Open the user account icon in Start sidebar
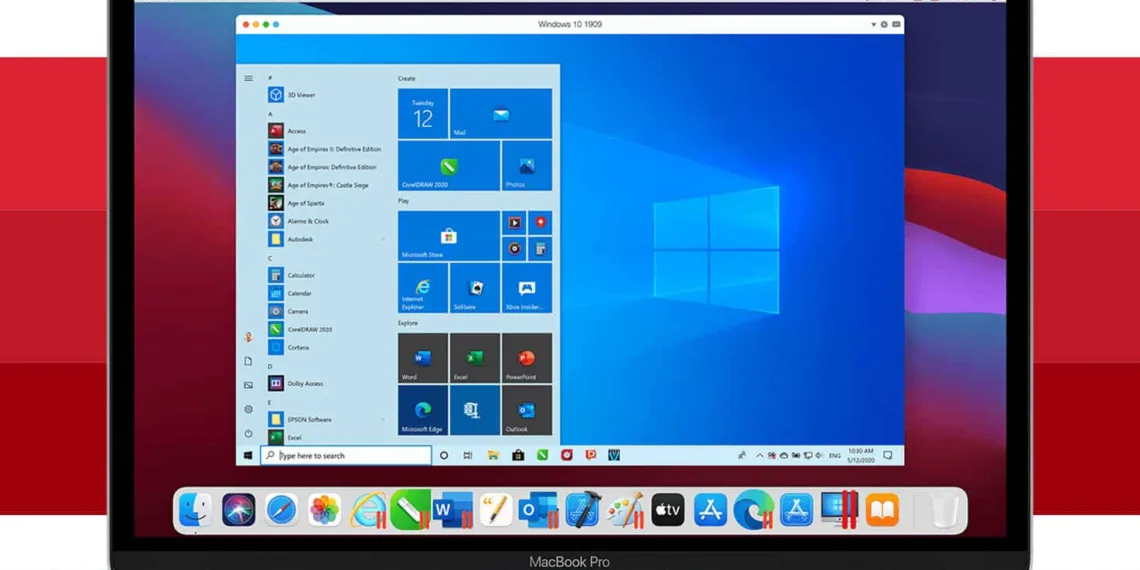Screen dimensions: 1140x570 tap(249, 337)
